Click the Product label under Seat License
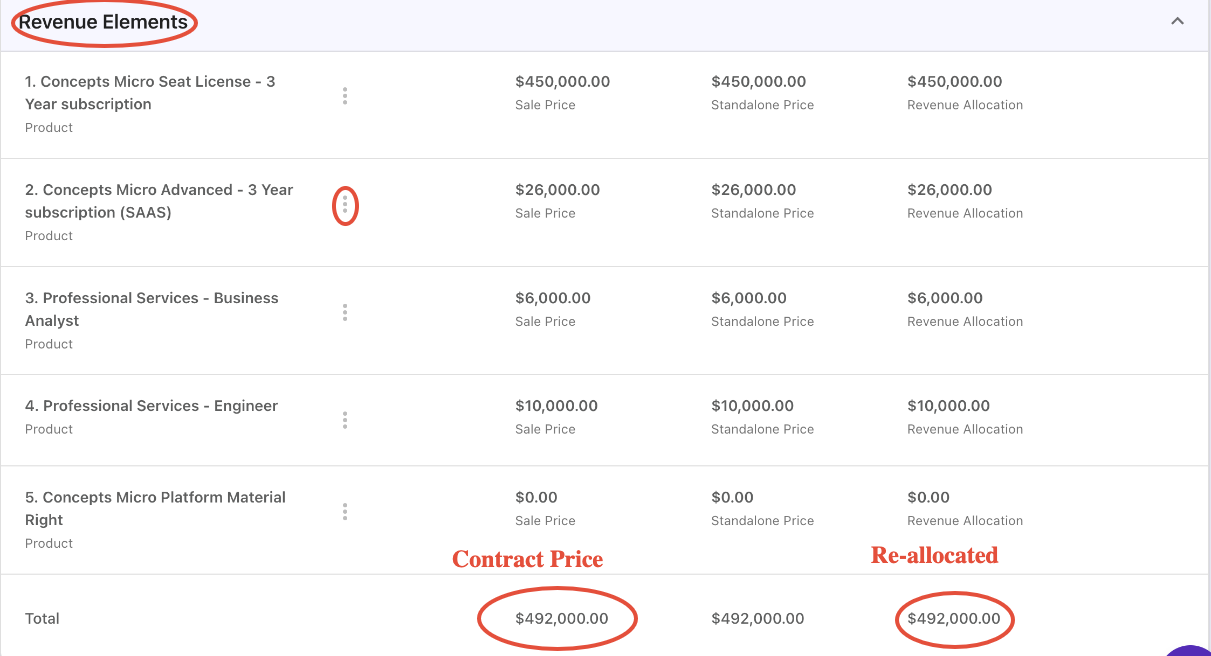1211x656 pixels. [49, 128]
